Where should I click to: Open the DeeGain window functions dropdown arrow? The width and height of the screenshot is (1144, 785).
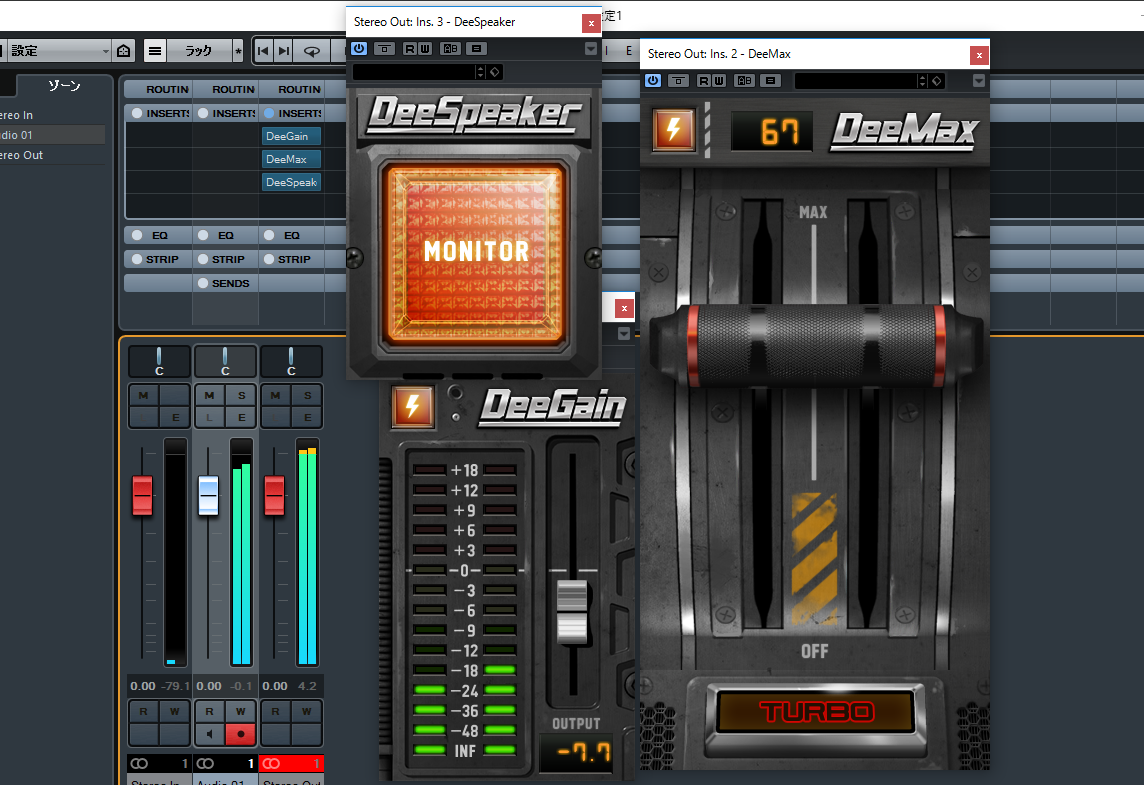[x=624, y=333]
